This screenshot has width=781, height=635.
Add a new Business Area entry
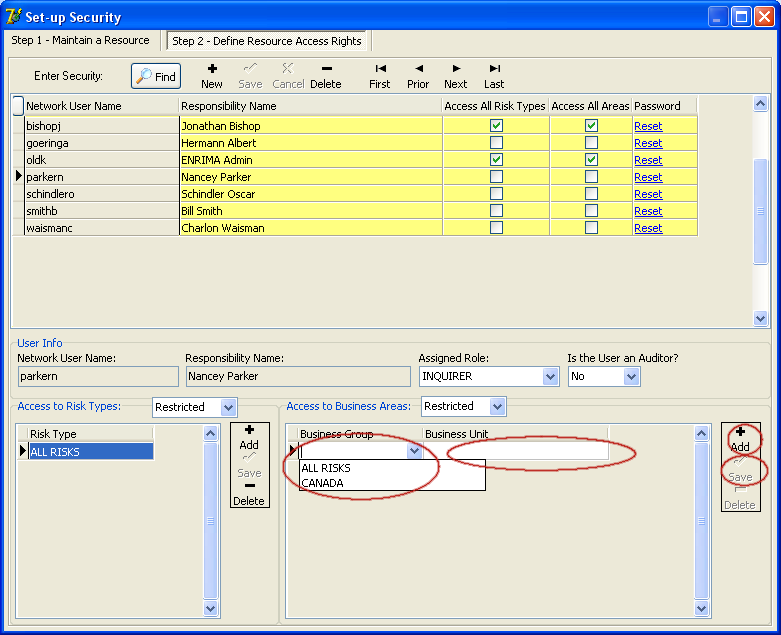coord(740,440)
